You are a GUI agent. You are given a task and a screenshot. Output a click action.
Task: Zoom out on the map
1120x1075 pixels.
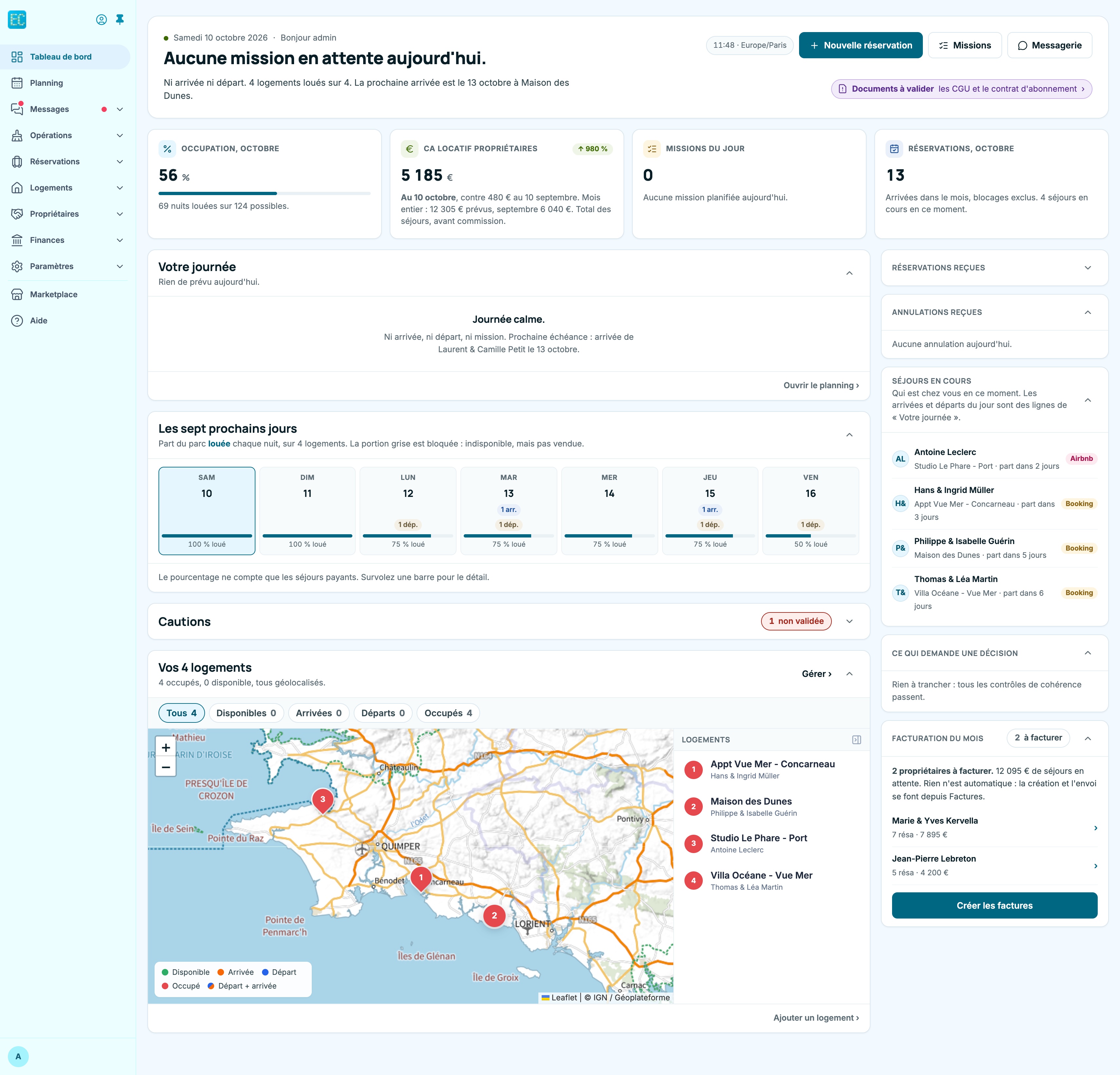click(166, 767)
